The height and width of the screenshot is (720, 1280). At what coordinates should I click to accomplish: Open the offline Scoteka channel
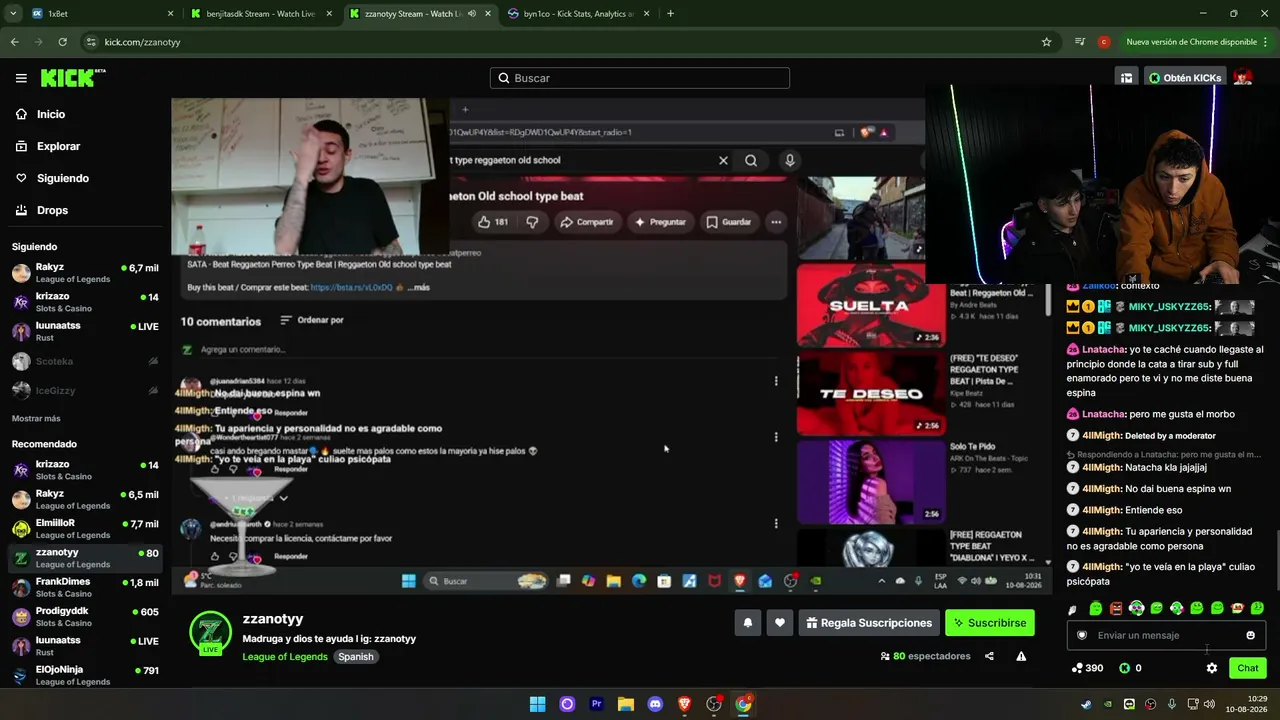pyautogui.click(x=85, y=361)
